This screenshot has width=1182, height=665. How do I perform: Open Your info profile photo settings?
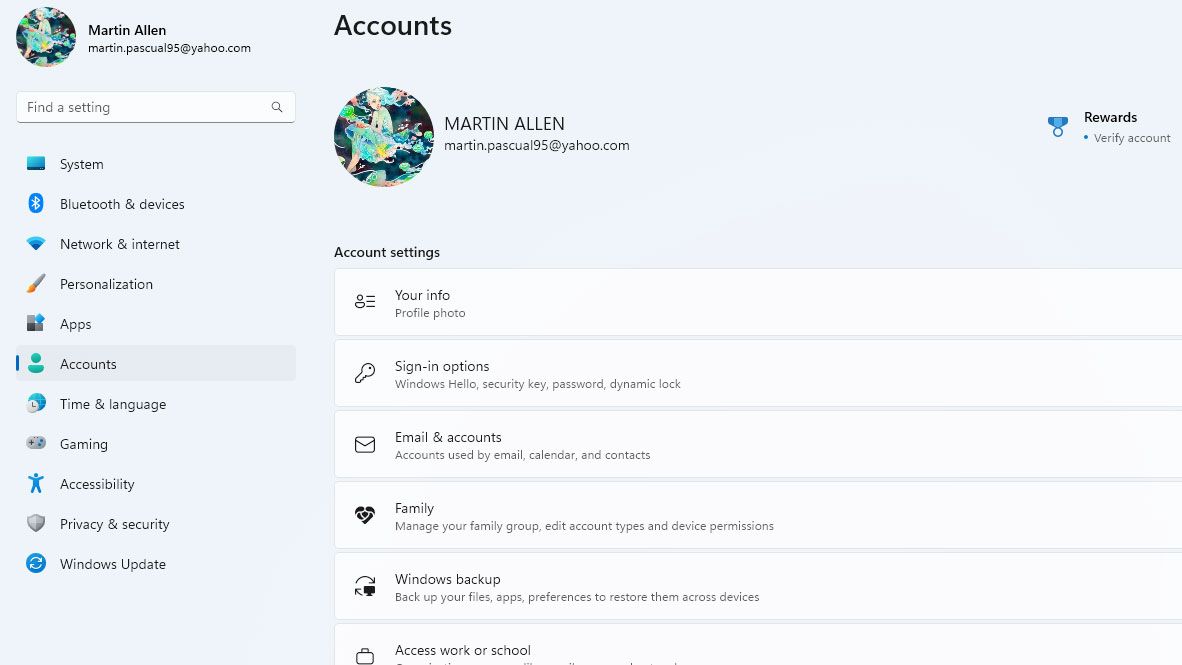coord(757,302)
